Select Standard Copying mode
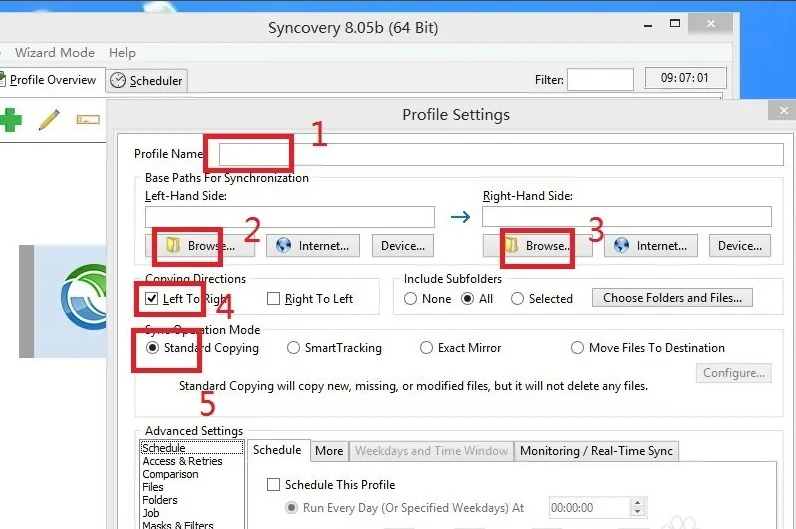 point(152,348)
